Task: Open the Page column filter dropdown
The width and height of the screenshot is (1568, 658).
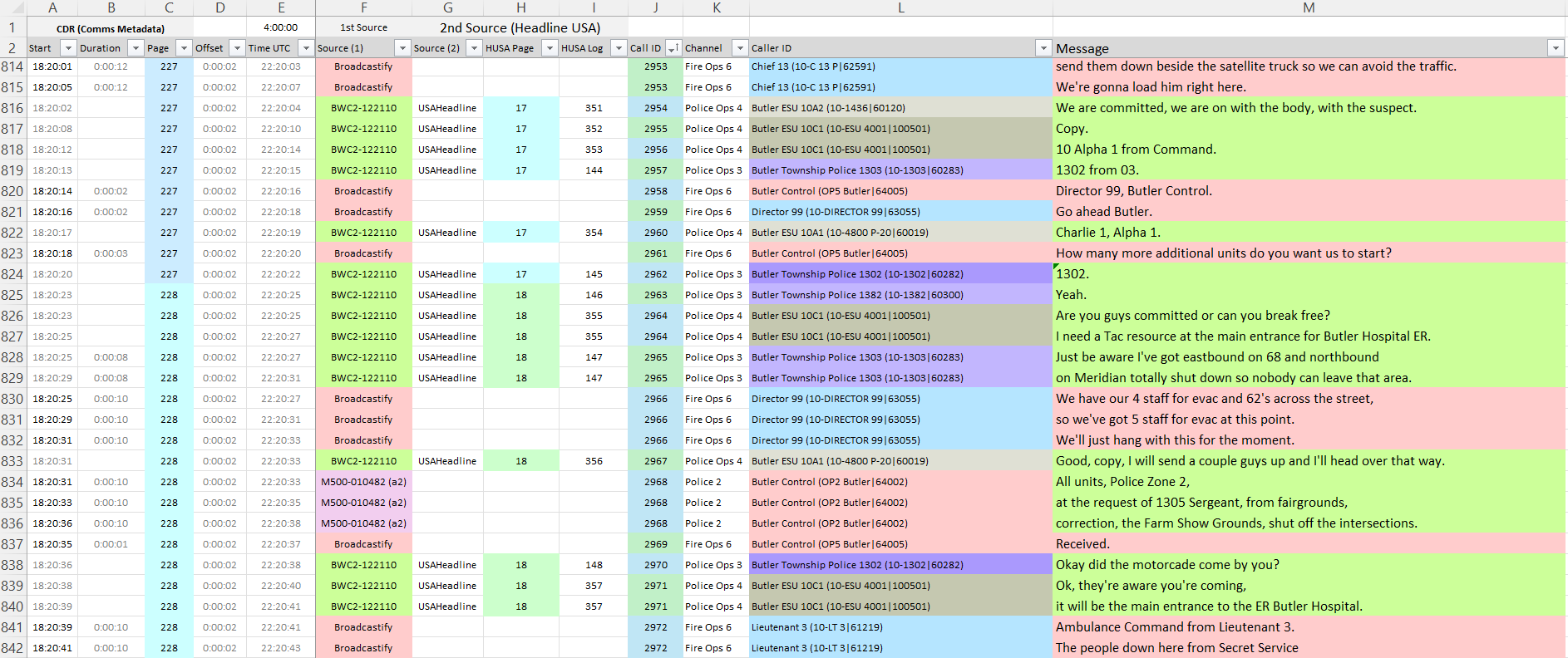Action: point(185,48)
